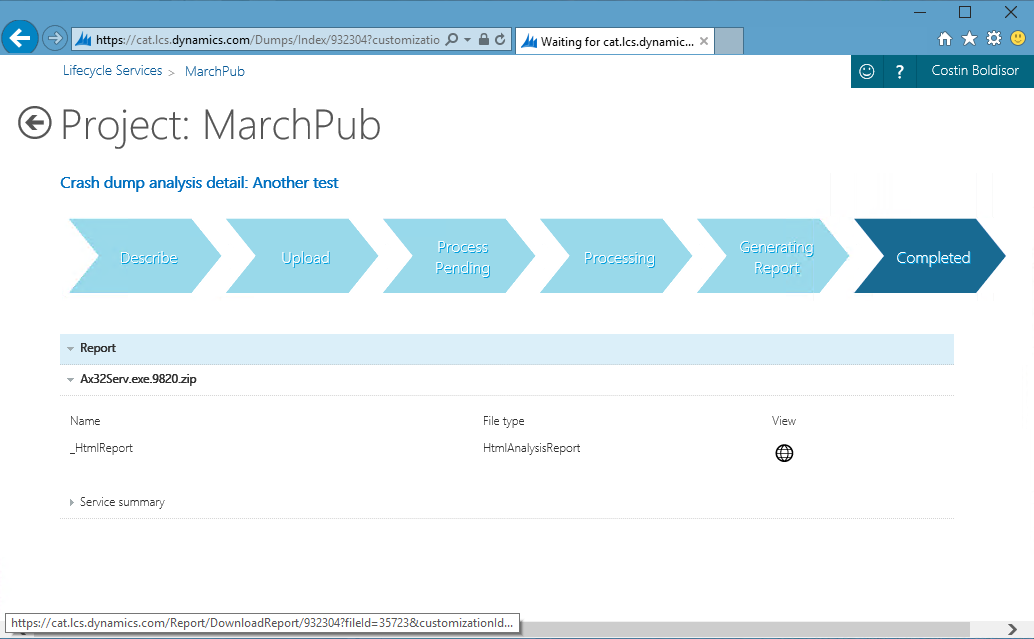Open the help question mark icon

(900, 72)
